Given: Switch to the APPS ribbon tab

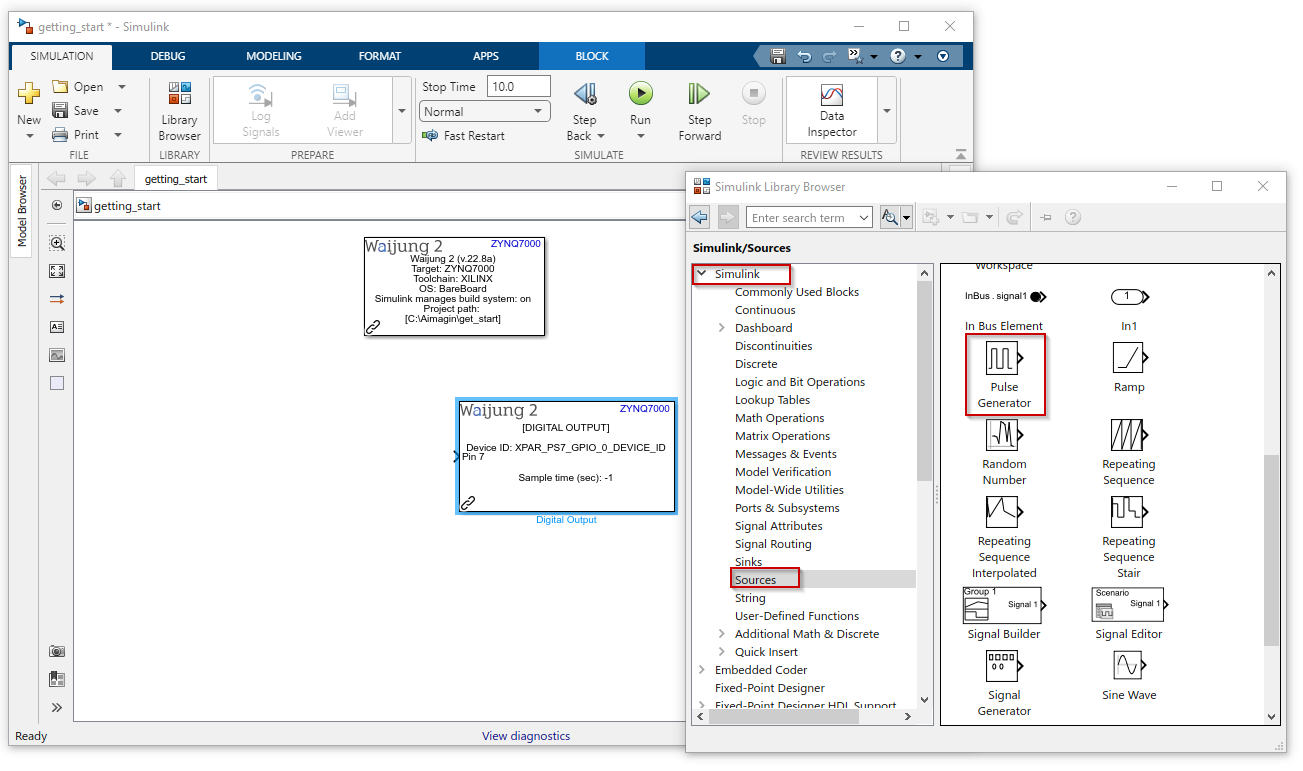Looking at the screenshot, I should click(486, 56).
